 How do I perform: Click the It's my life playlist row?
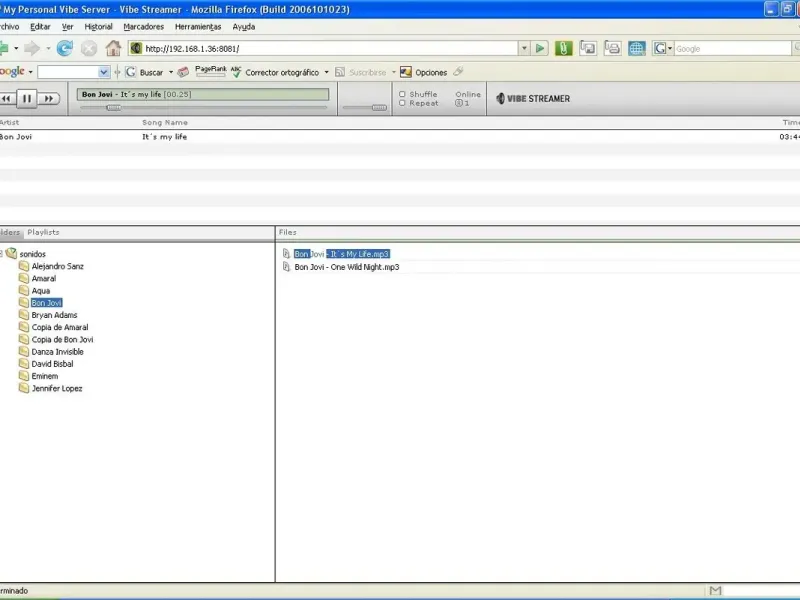coord(400,137)
